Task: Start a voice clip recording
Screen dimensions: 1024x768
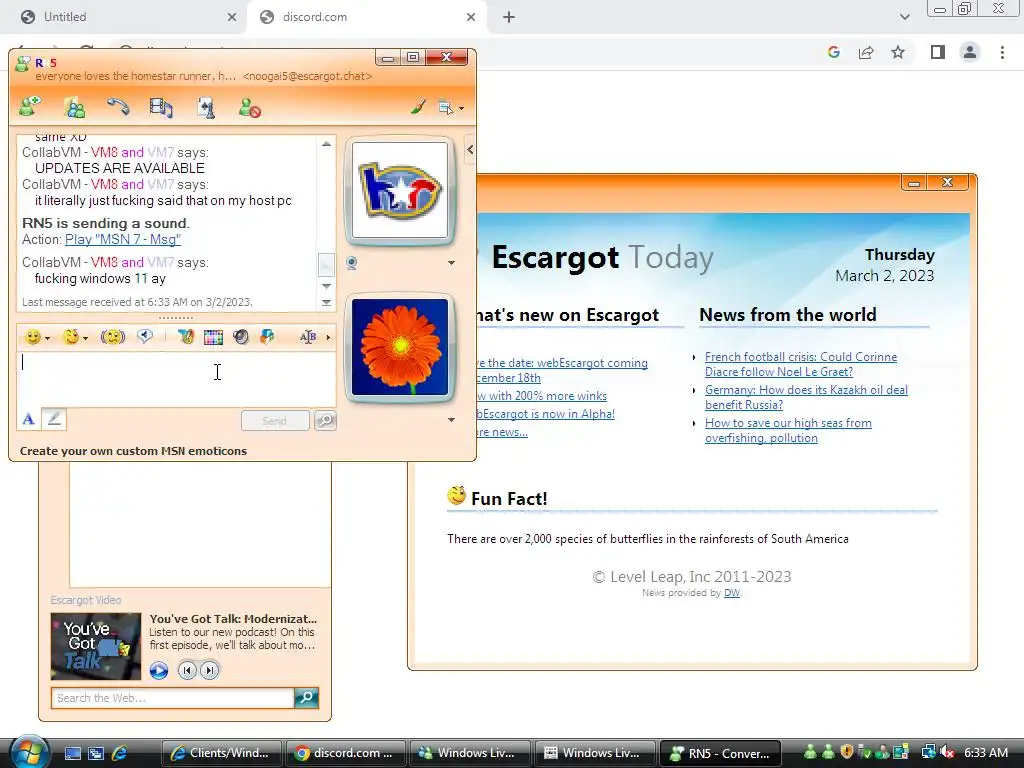Action: click(145, 336)
